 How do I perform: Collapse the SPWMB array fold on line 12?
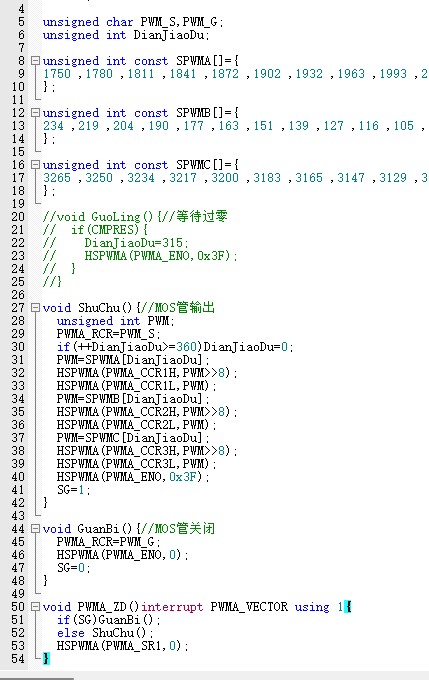click(x=35, y=113)
